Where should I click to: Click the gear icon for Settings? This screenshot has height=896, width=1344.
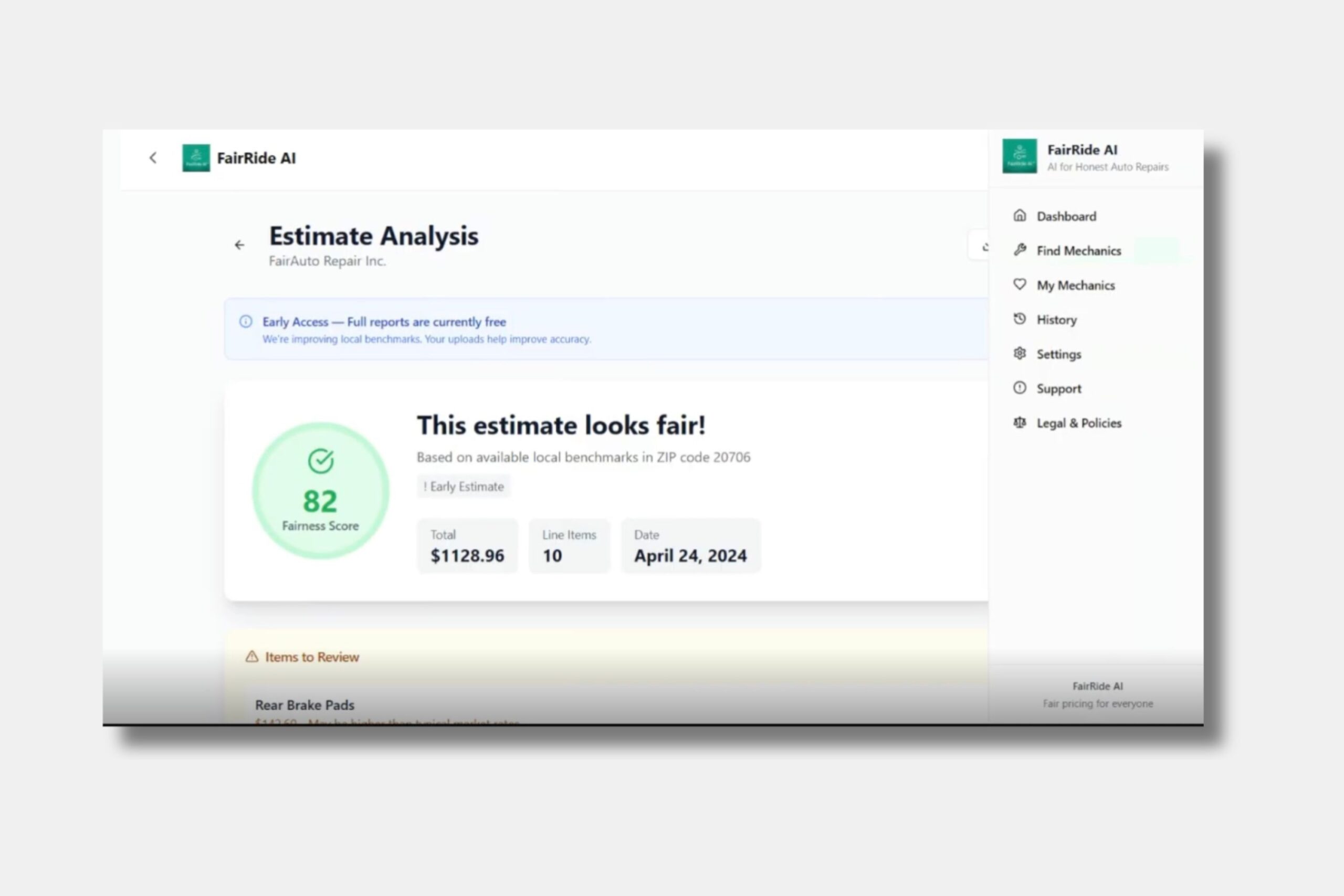(1020, 354)
